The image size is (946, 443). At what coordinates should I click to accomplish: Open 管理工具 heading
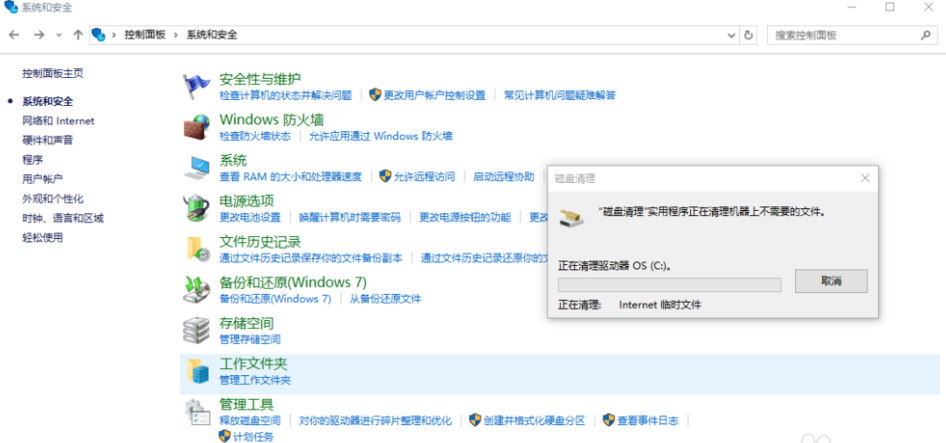247,404
